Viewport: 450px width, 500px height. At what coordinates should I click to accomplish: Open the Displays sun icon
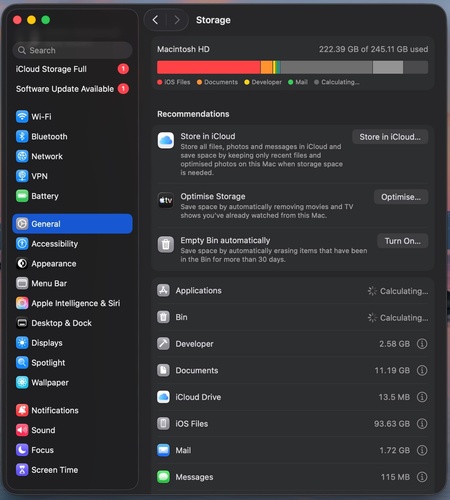pos(22,343)
